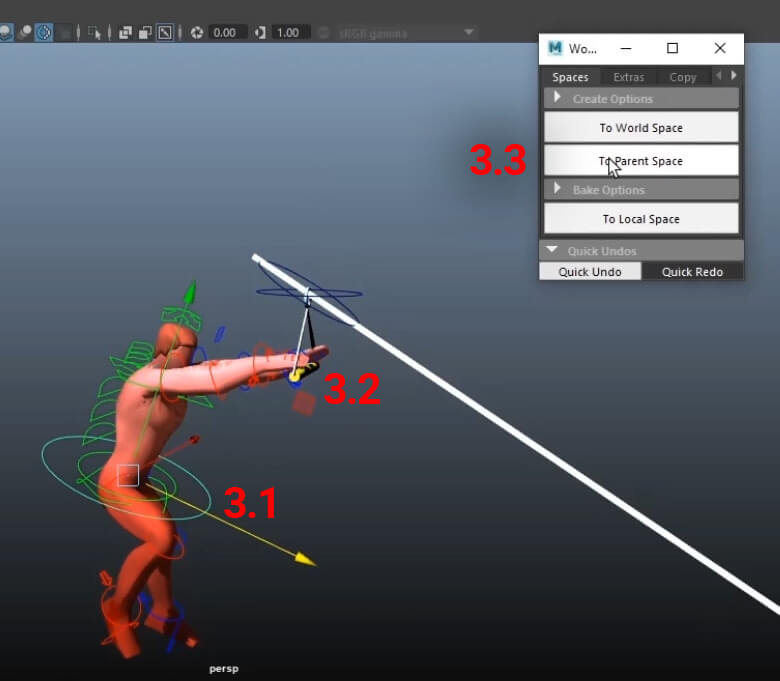The width and height of the screenshot is (780, 681).
Task: Click the Quick Undo button
Action: [590, 272]
